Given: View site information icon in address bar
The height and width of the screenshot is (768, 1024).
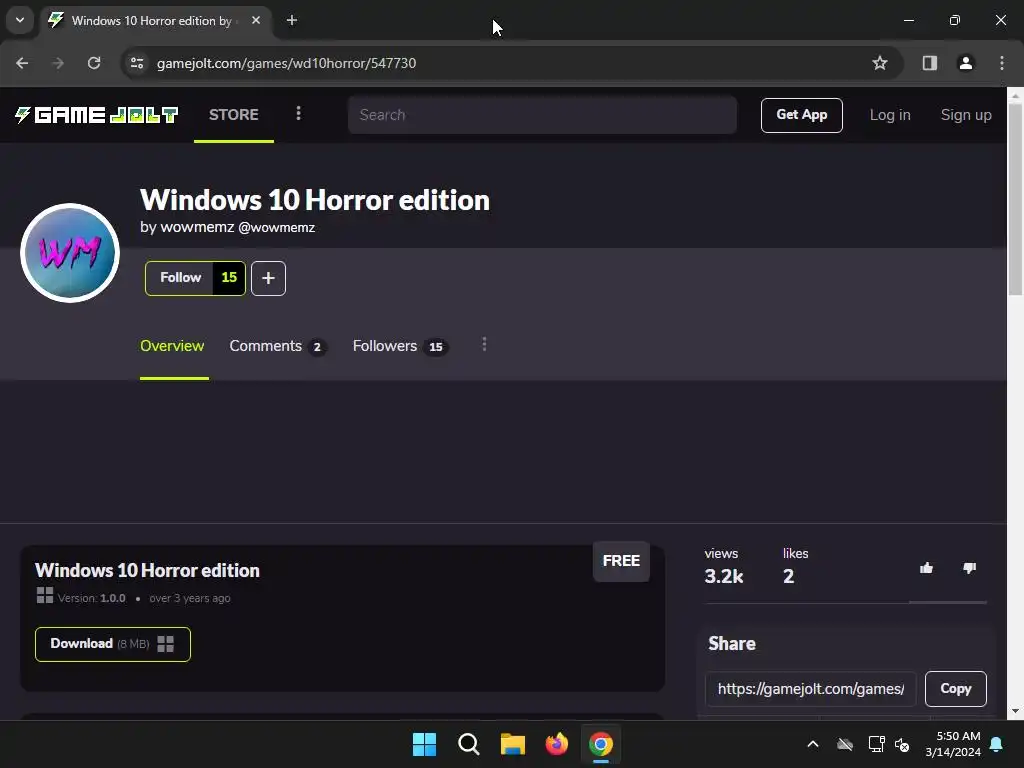Looking at the screenshot, I should 137,63.
